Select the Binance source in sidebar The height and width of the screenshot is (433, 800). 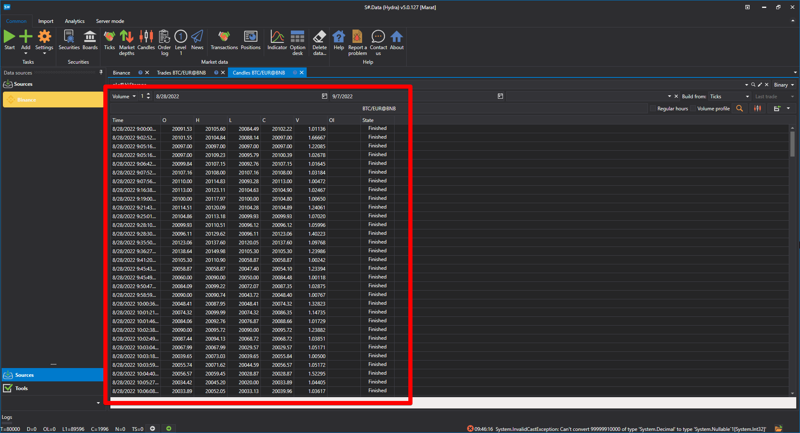[27, 100]
